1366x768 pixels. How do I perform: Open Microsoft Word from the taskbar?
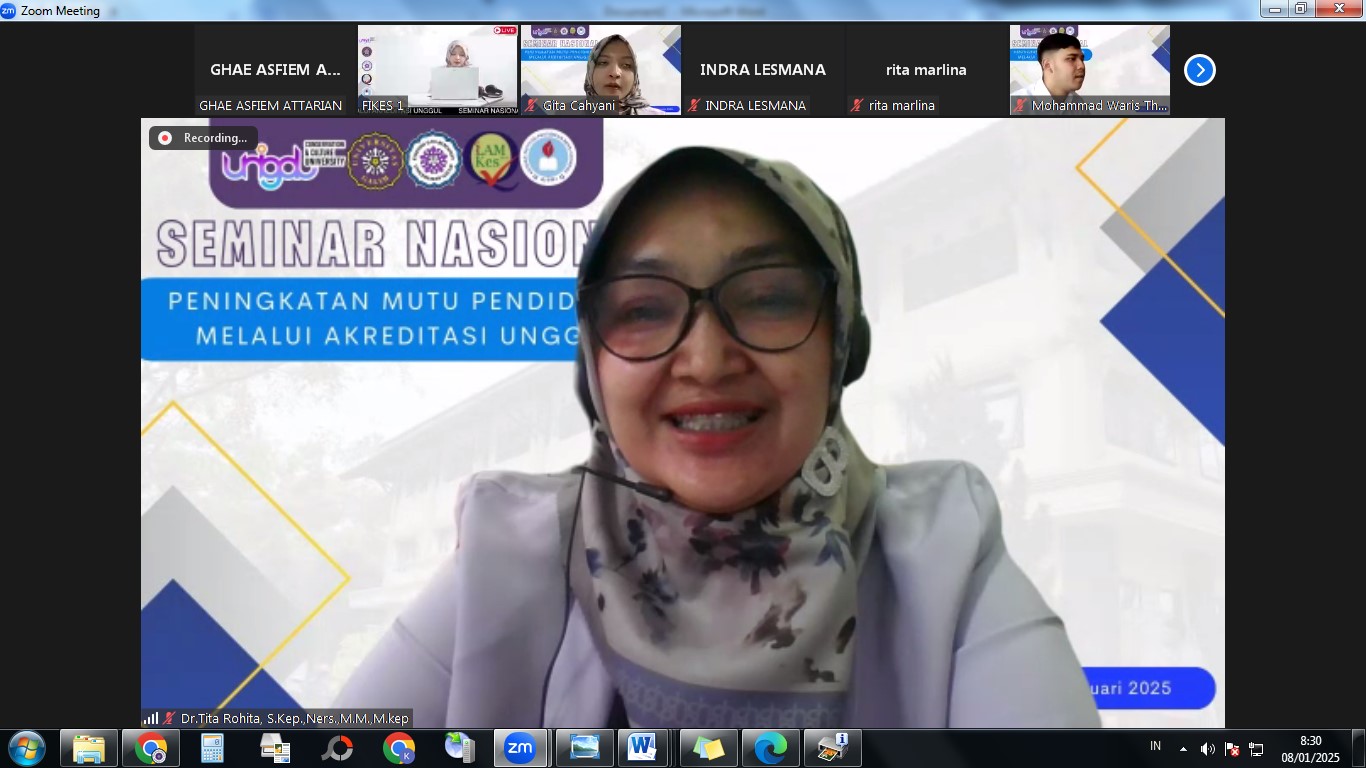point(642,748)
